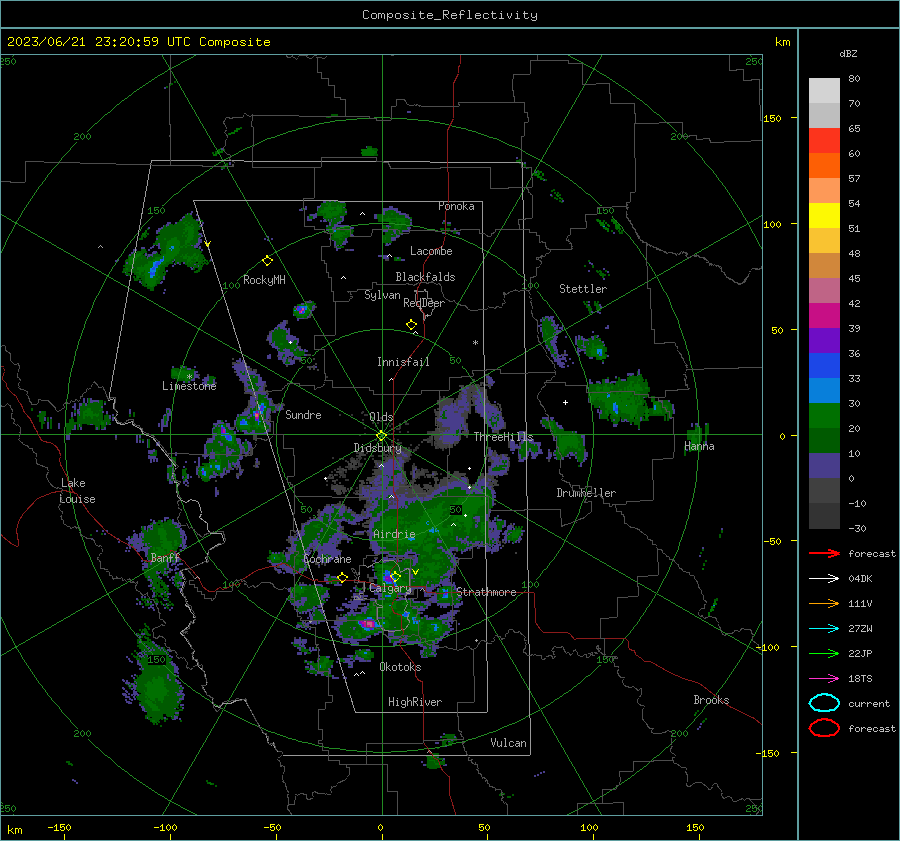Click the Didsbury label
Viewport: 900px width, 841px height.
tap(377, 448)
